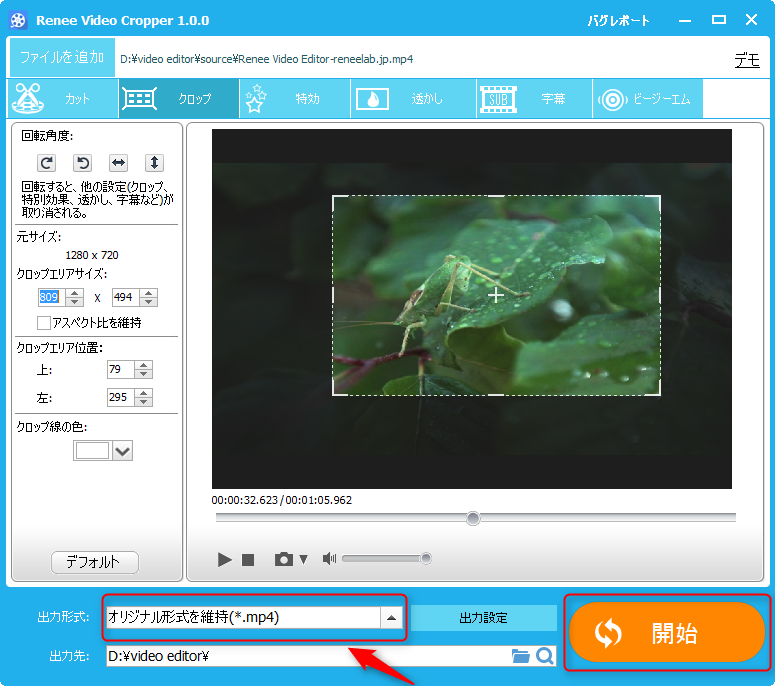Decrease crop height with down arrow
Viewport: 775px width, 686px height.
(148, 301)
